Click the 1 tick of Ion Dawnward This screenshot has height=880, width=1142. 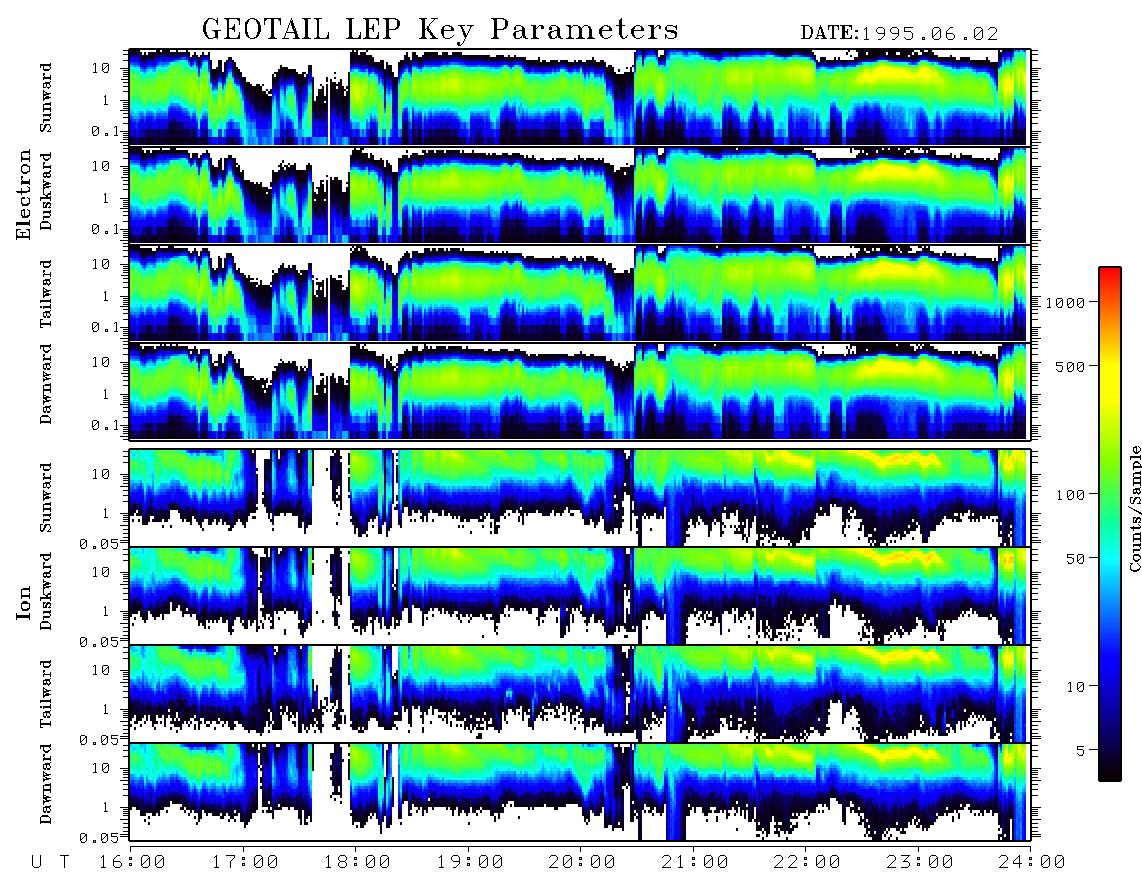pyautogui.click(x=106, y=807)
